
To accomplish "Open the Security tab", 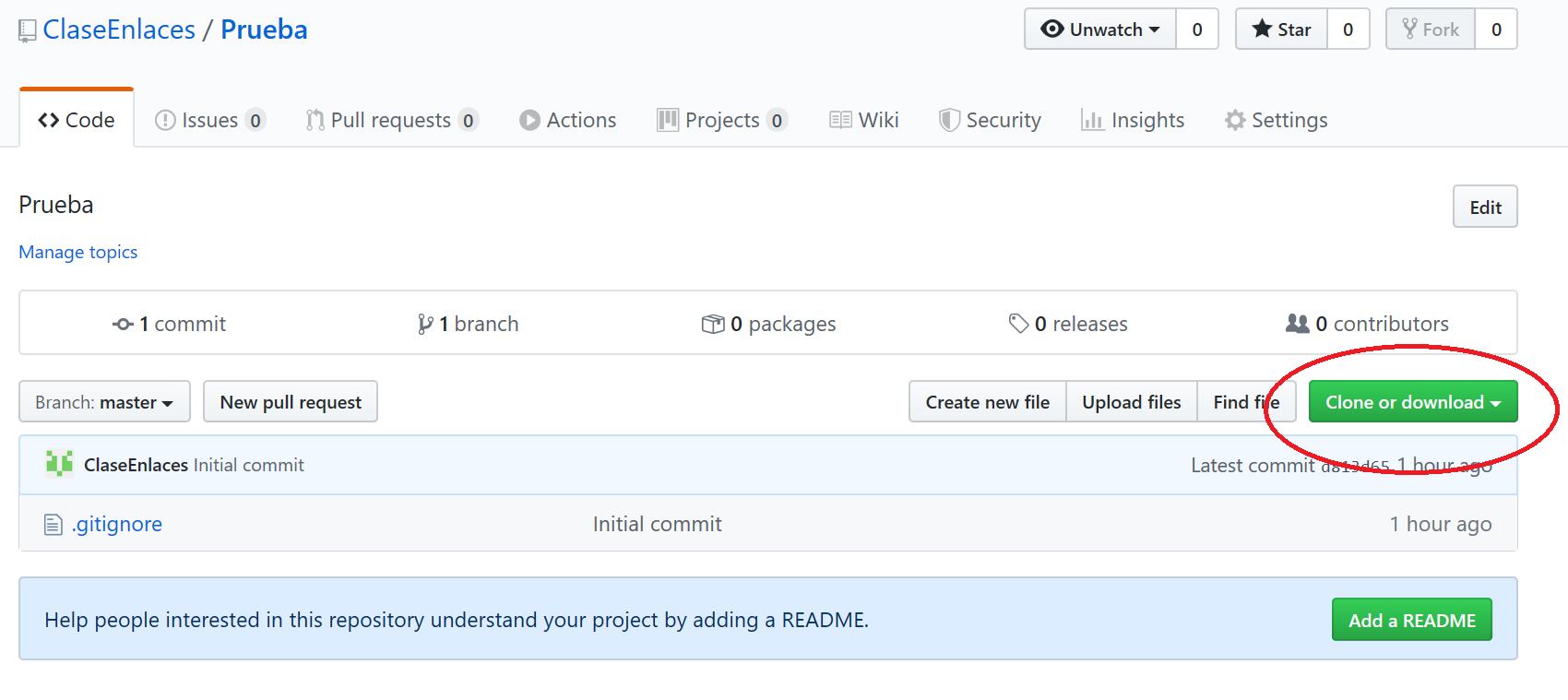I will 990,120.
